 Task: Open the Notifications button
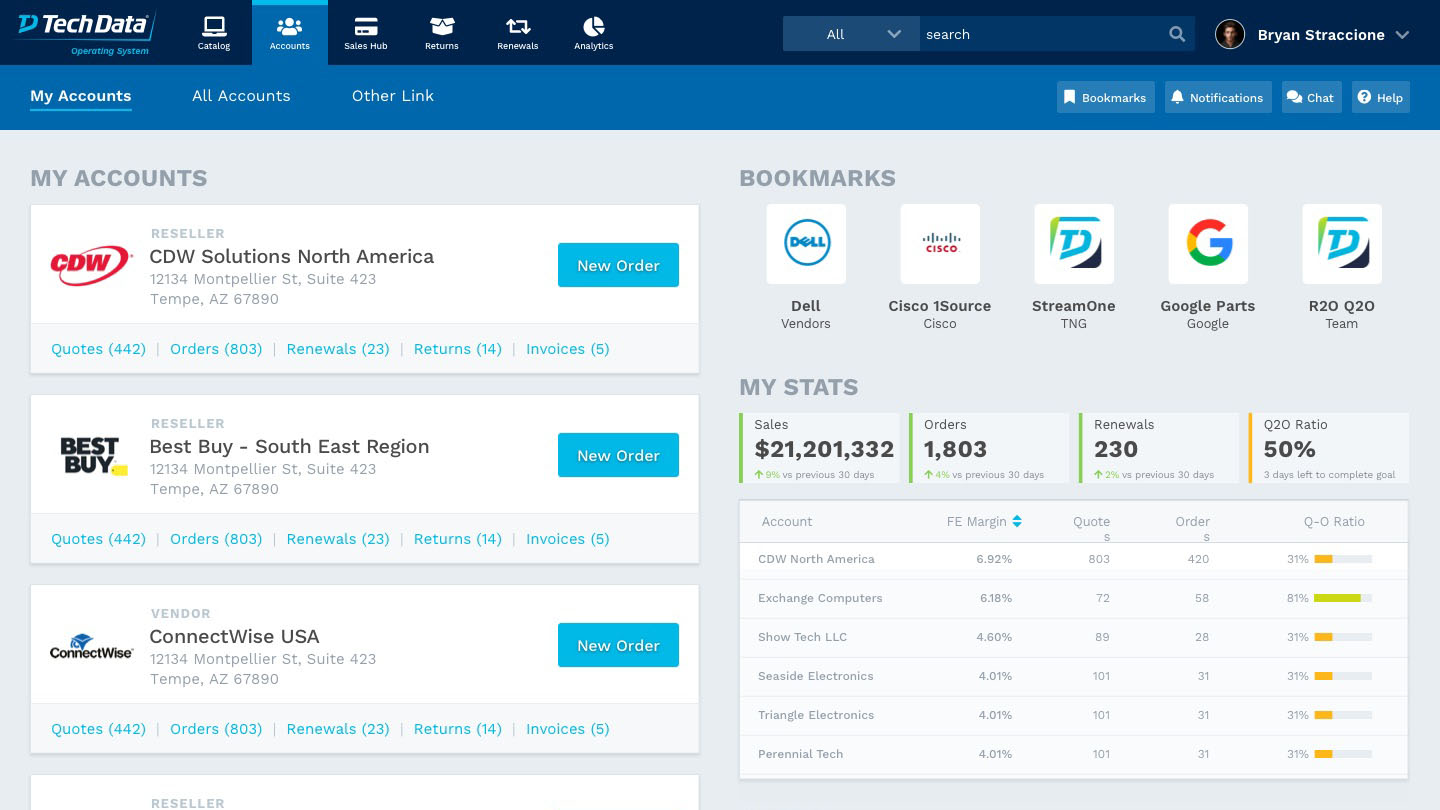tap(1218, 97)
